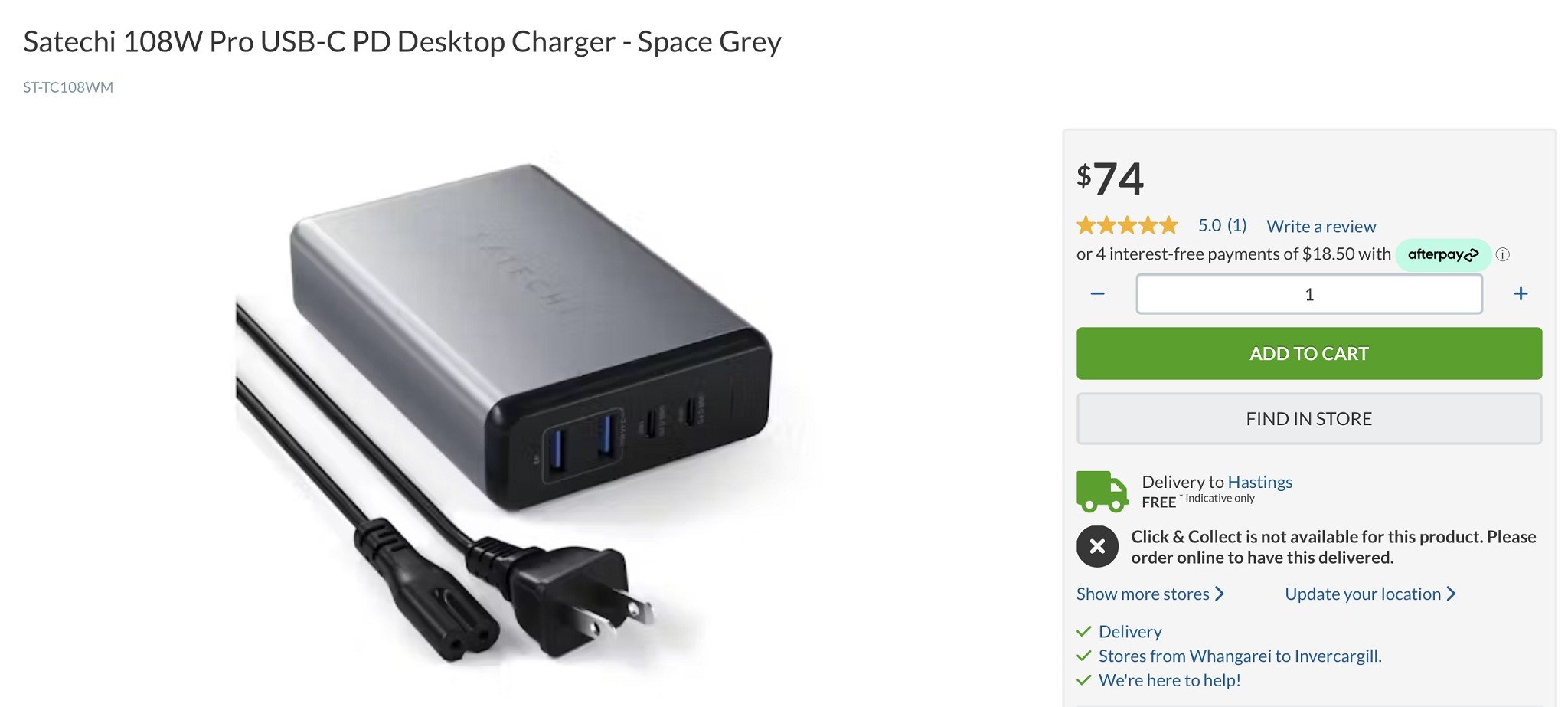
Task: Add the charger to cart
Action: point(1309,354)
